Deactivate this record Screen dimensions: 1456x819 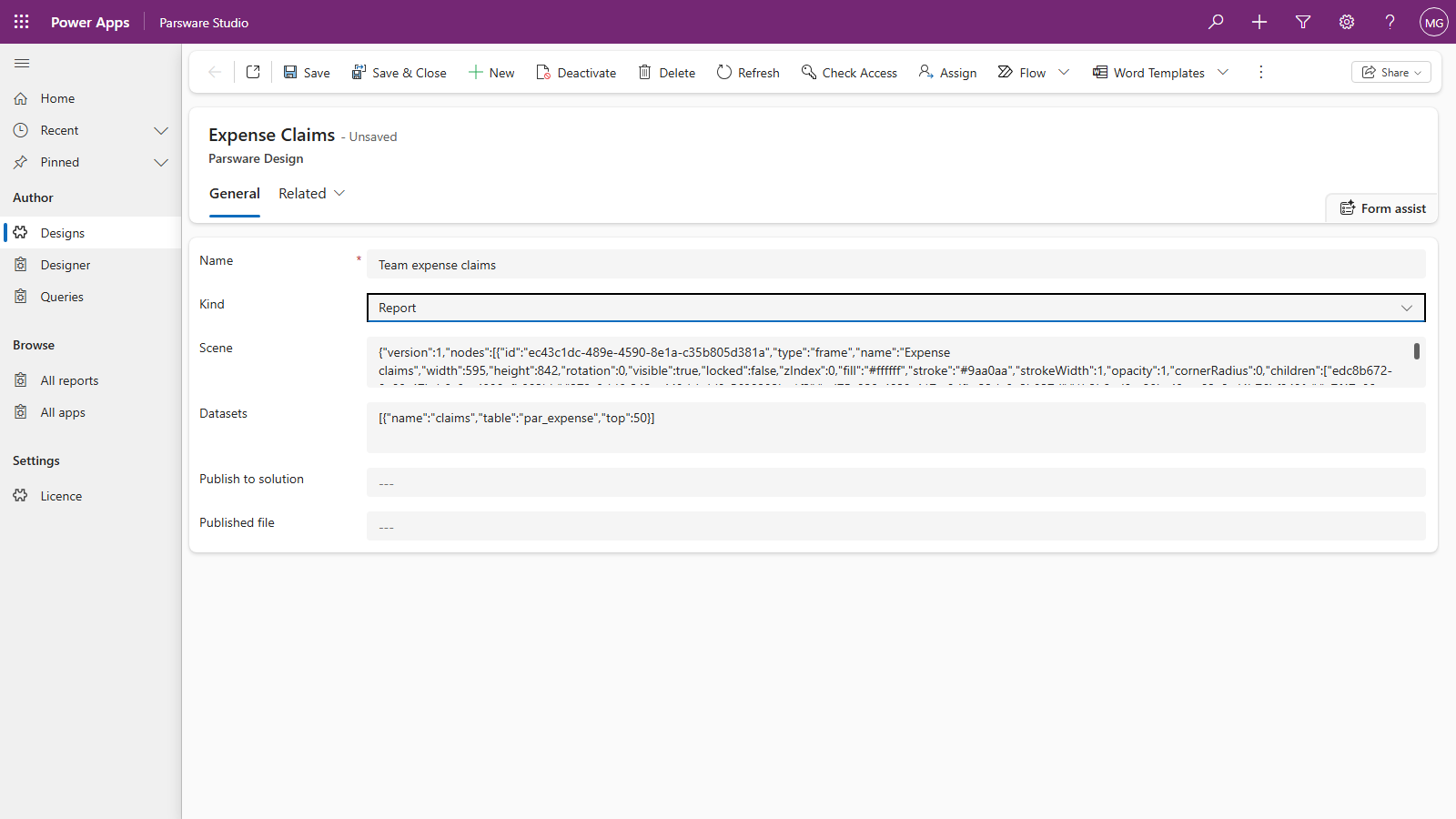[x=576, y=72]
